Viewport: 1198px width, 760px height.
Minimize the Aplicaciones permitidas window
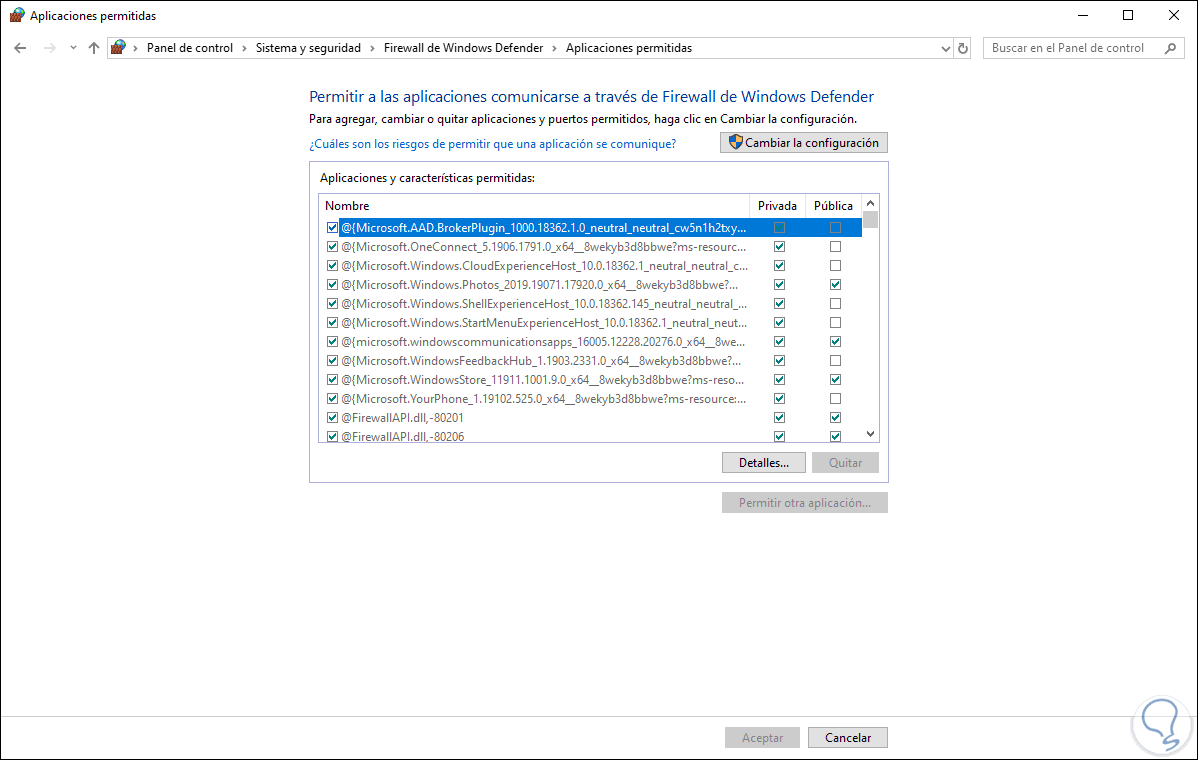point(1083,15)
